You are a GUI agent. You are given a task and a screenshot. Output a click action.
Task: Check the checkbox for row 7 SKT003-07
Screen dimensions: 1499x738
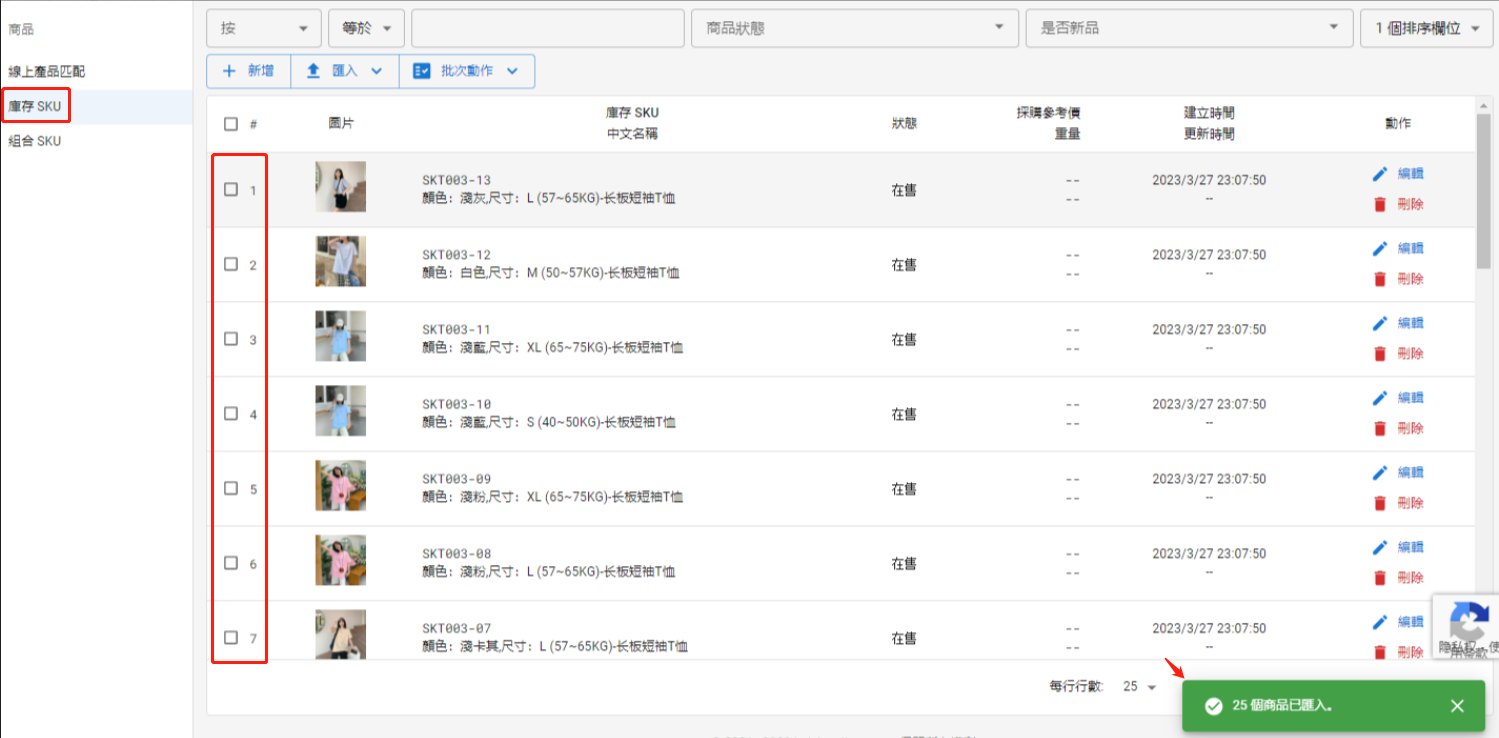click(x=231, y=637)
